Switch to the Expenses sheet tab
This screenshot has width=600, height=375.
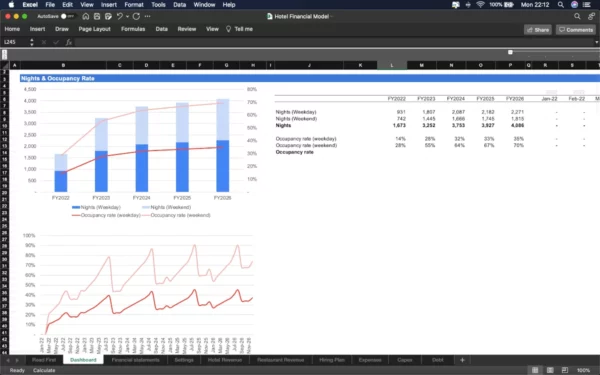[x=370, y=360]
